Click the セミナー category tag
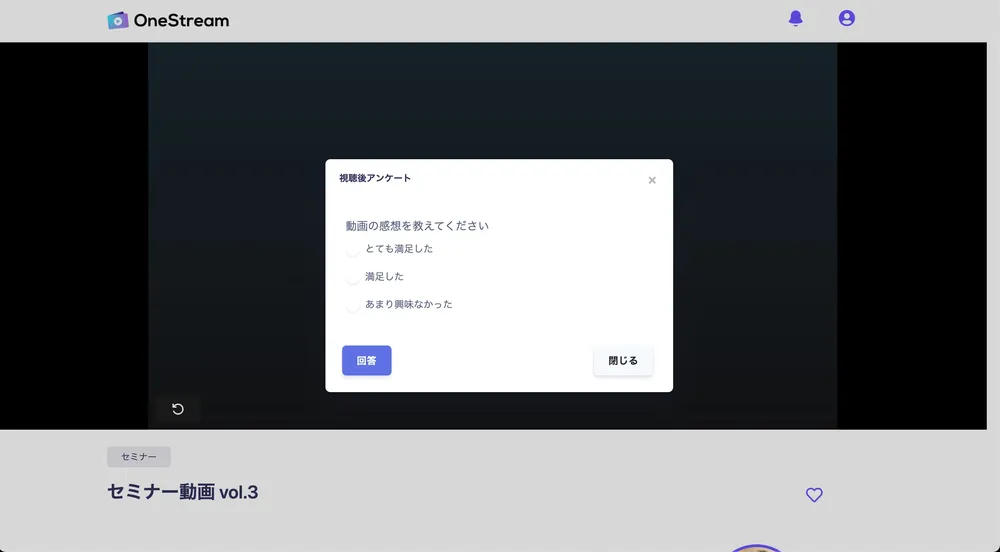Viewport: 1000px width, 552px height. [x=139, y=457]
